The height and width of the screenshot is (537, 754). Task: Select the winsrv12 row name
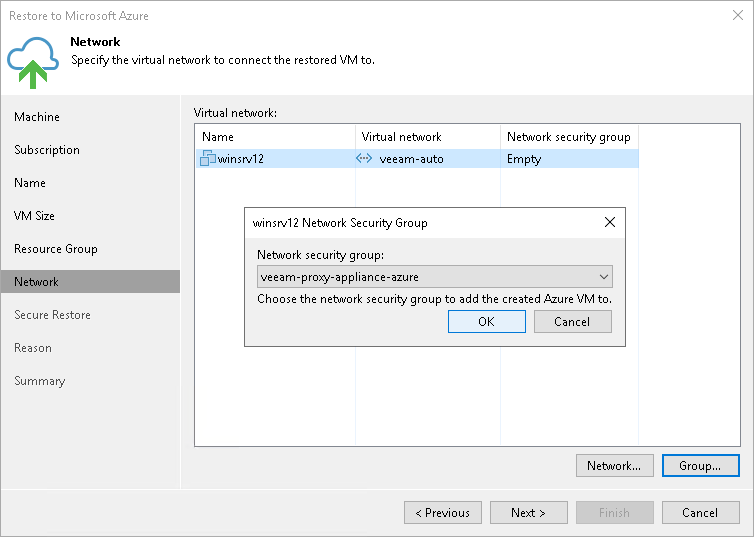point(240,159)
